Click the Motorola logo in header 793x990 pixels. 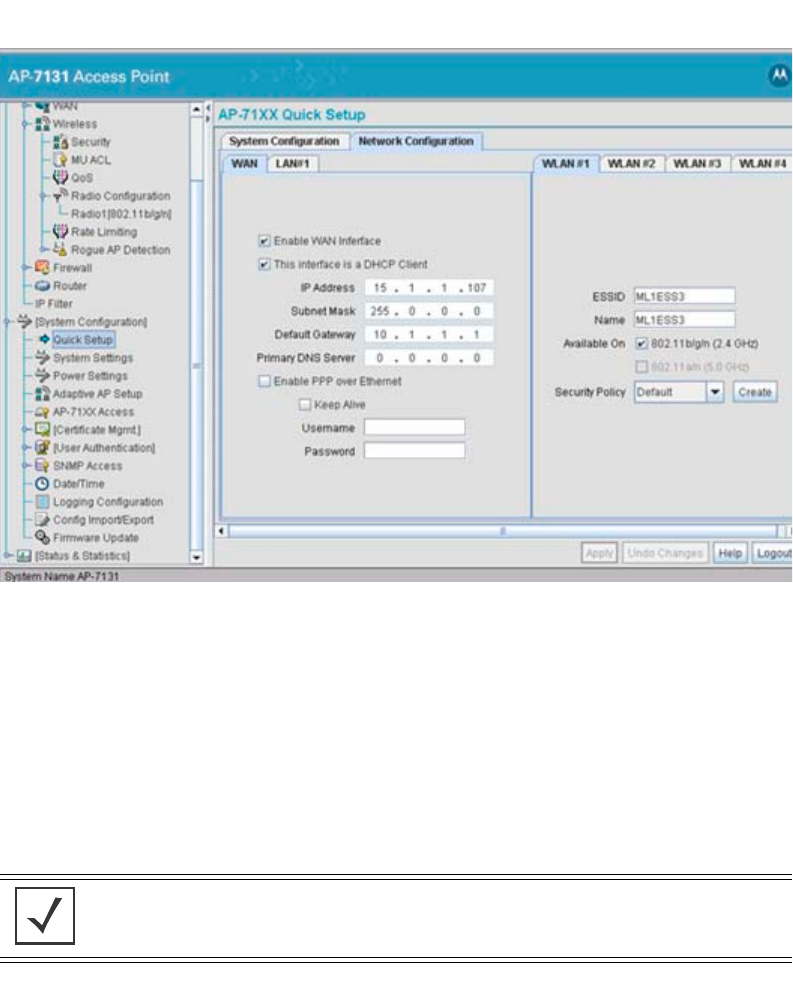coord(780,75)
